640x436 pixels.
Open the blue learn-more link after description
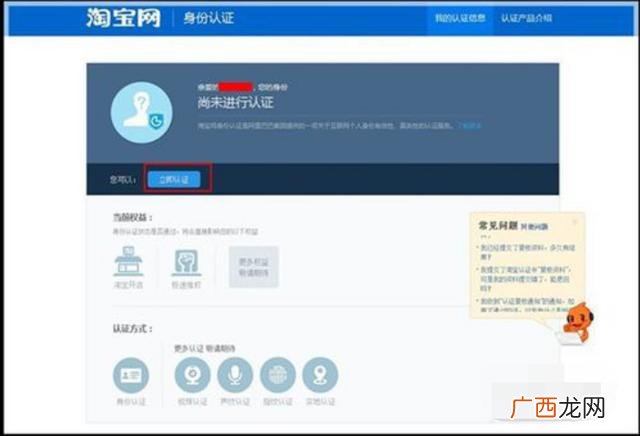click(469, 125)
